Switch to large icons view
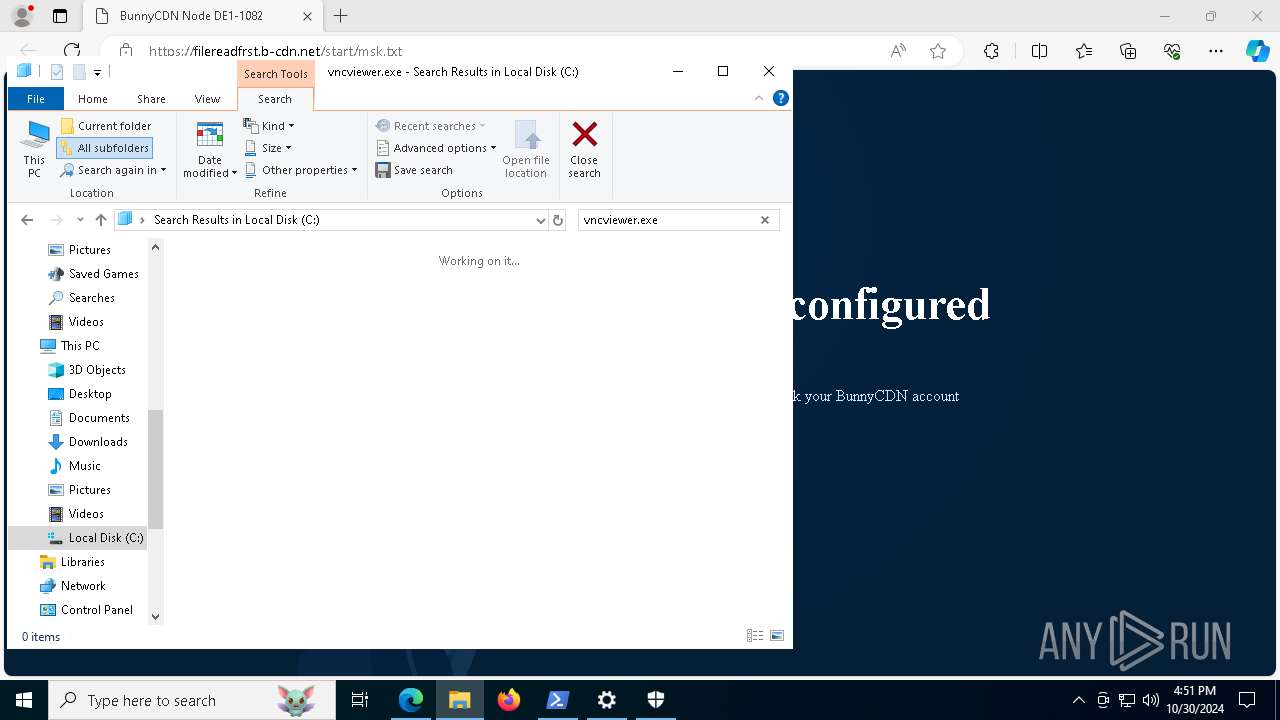 777,636
